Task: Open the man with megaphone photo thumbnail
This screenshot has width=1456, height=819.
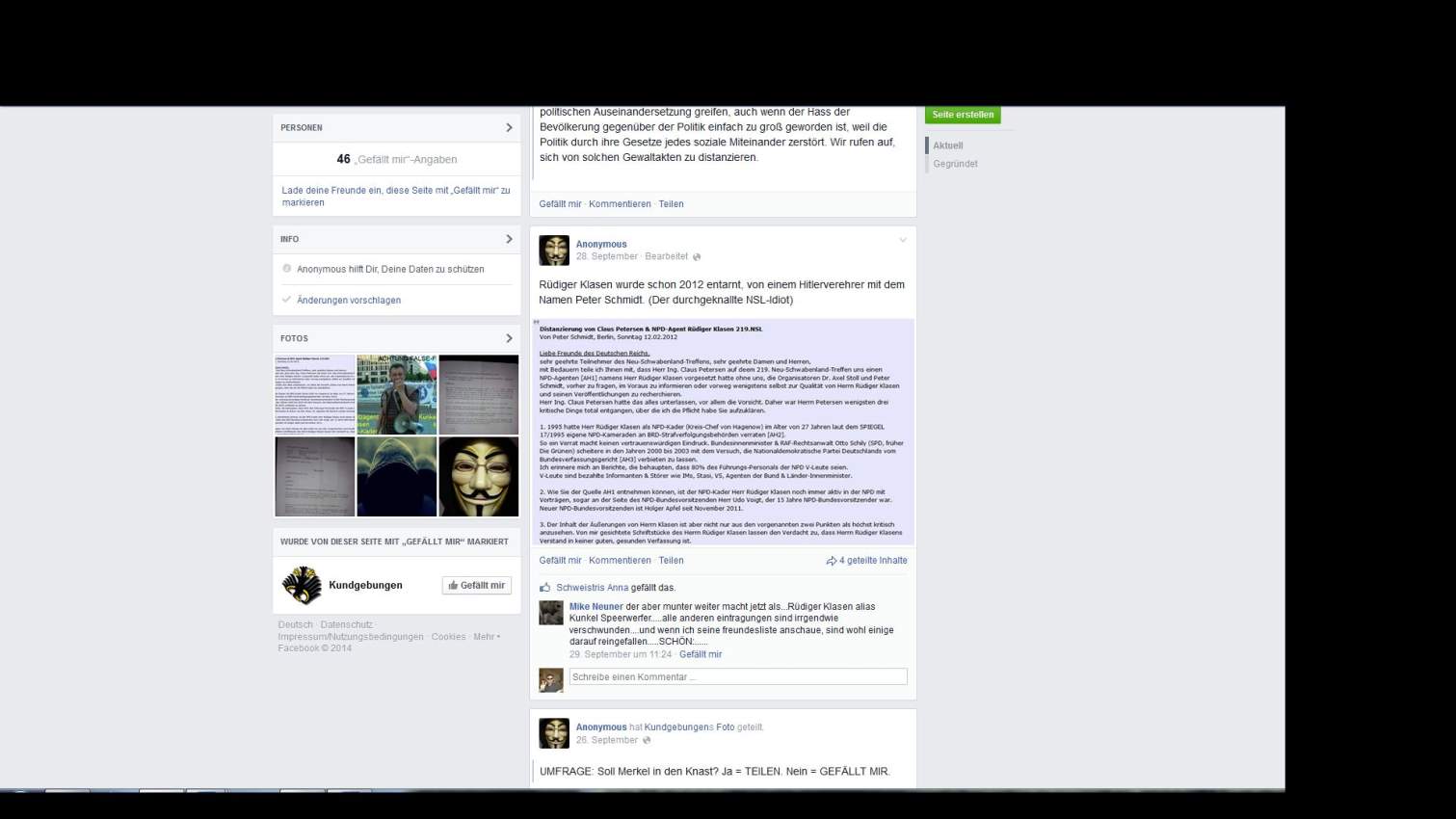Action: (397, 395)
